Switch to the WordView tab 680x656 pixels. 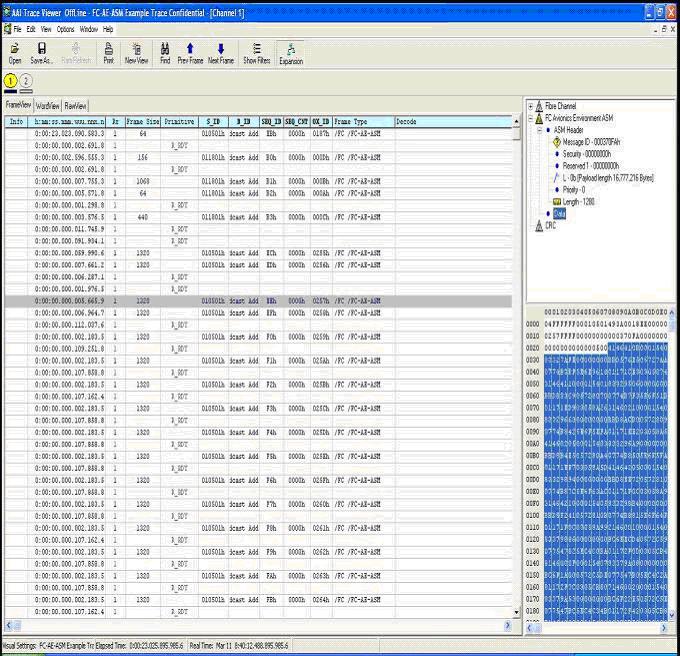pyautogui.click(x=47, y=105)
